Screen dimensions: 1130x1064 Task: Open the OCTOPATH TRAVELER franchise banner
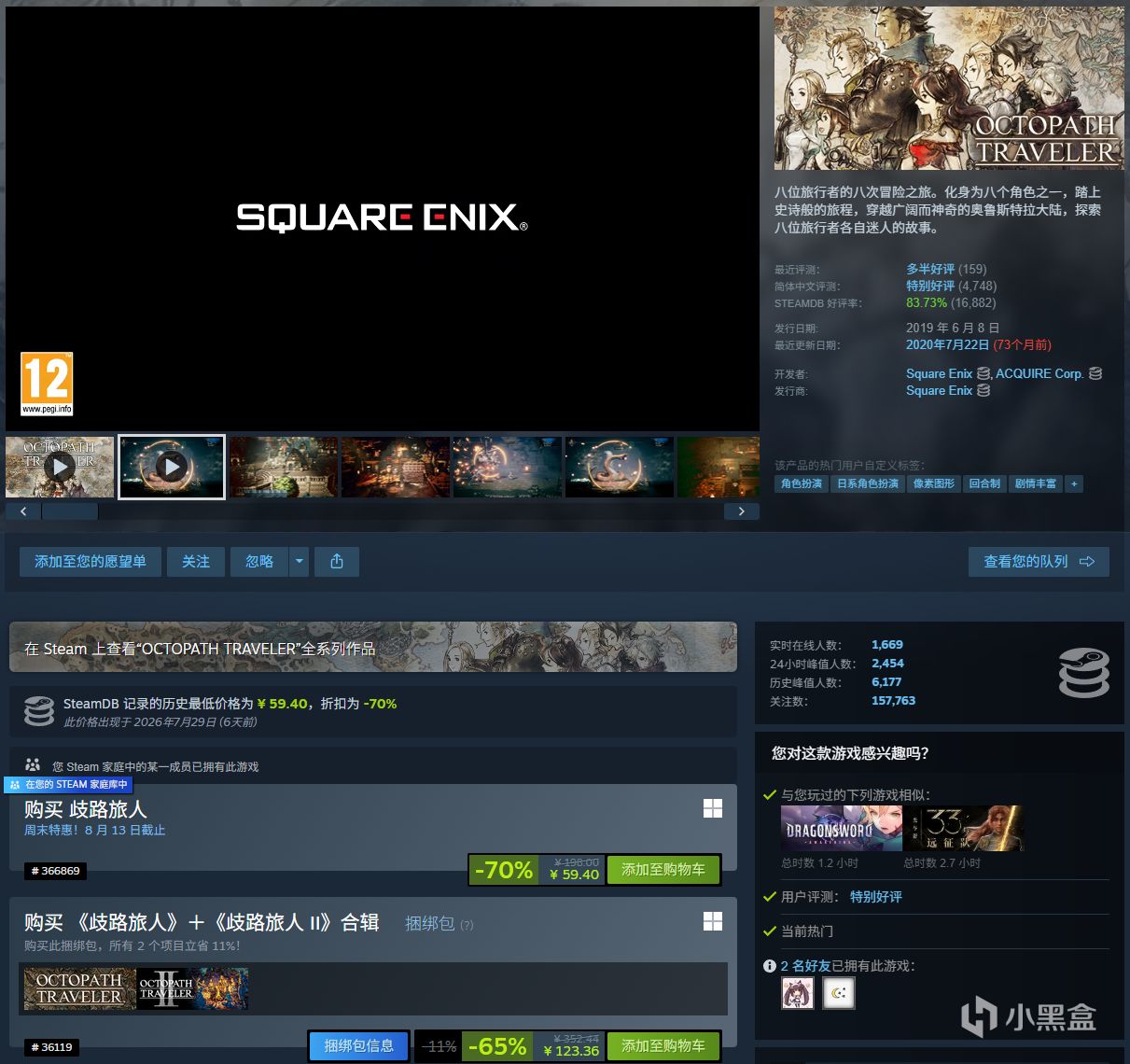[x=373, y=647]
